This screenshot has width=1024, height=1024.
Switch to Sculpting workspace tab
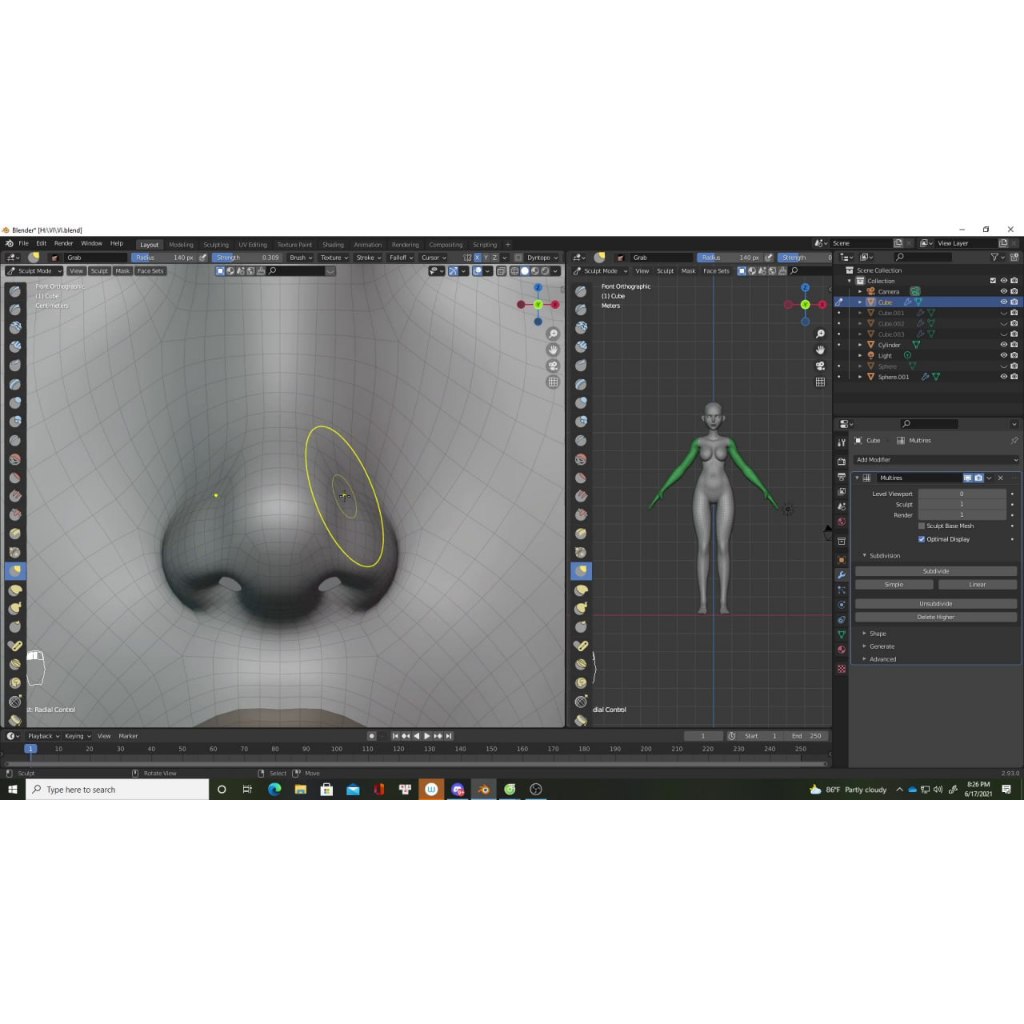[x=216, y=245]
